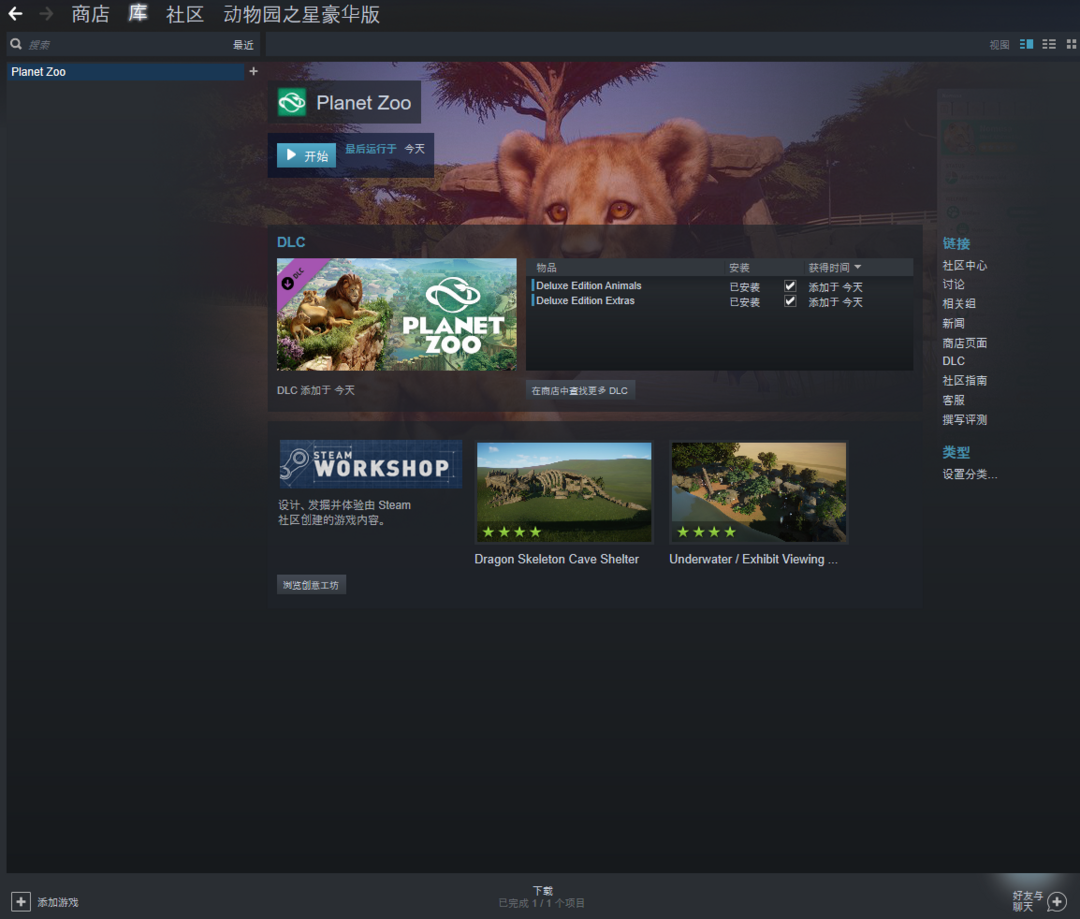Screen dimensions: 1080x919
Task: Open the 最近 filter in the search bar
Action: coord(243,45)
